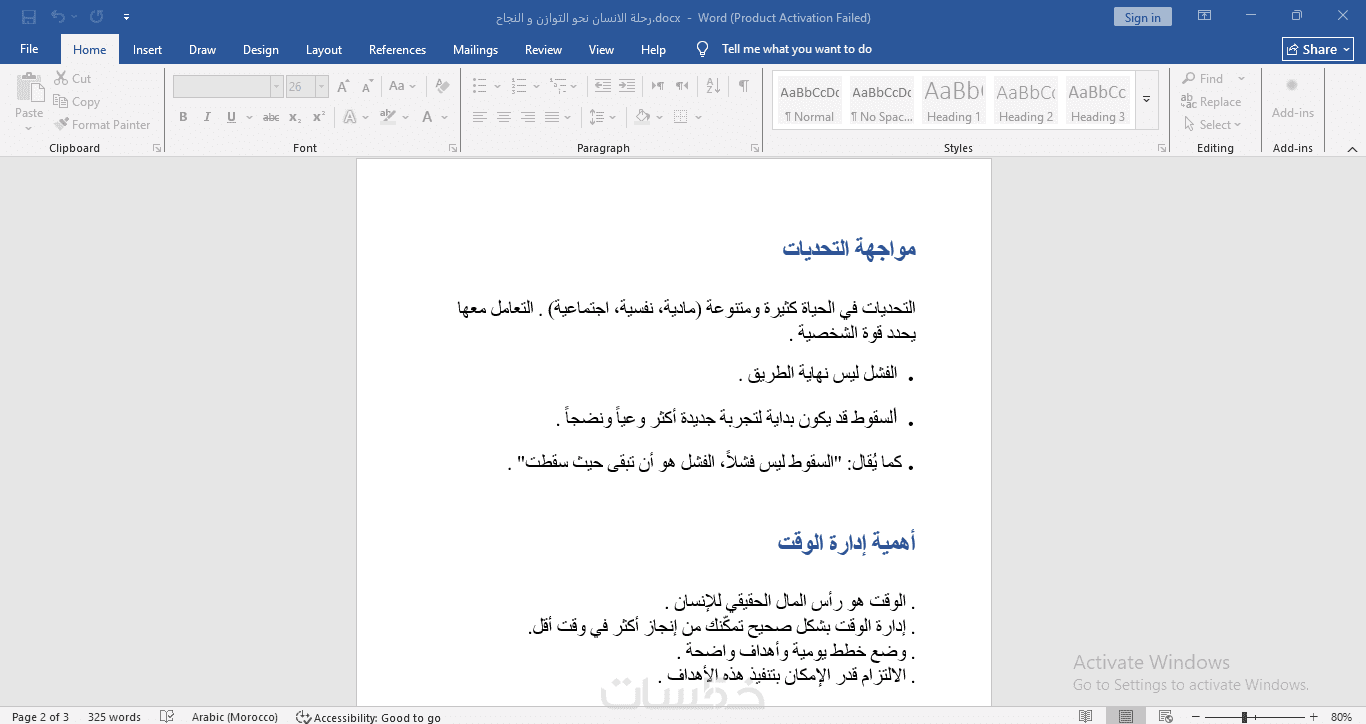Click the Redo icon in the title bar

click(96, 17)
